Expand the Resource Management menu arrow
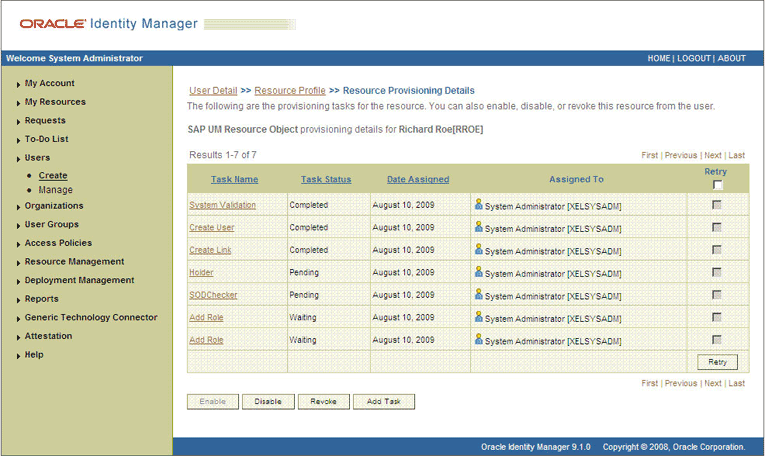 click(x=18, y=262)
